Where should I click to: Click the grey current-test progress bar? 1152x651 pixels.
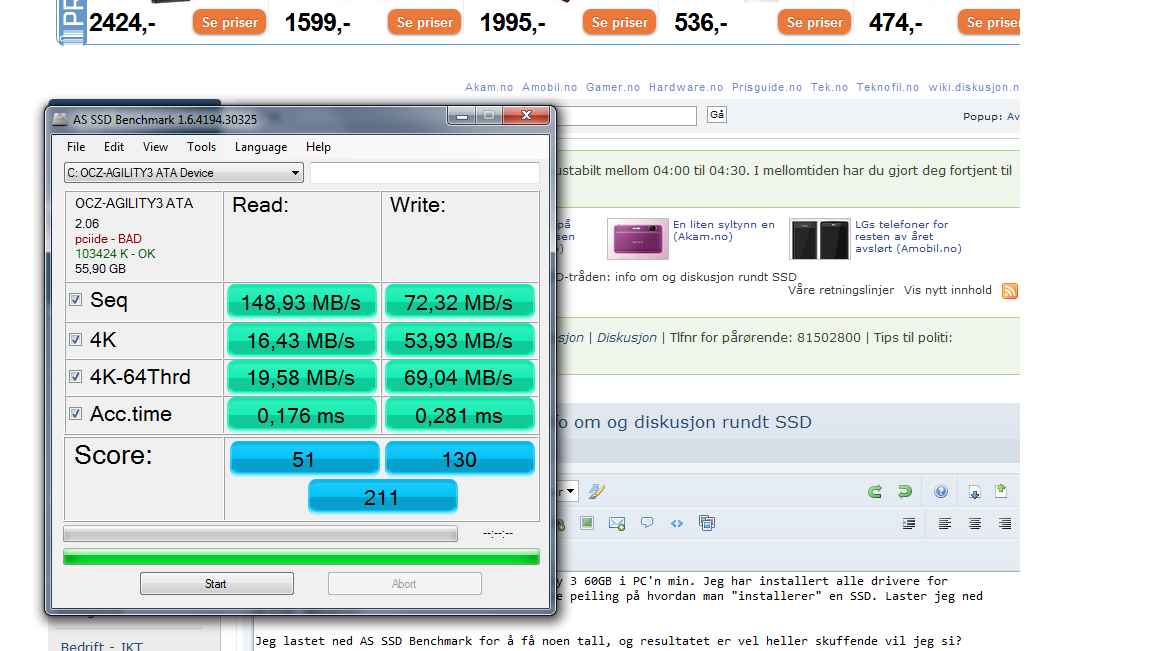(261, 533)
